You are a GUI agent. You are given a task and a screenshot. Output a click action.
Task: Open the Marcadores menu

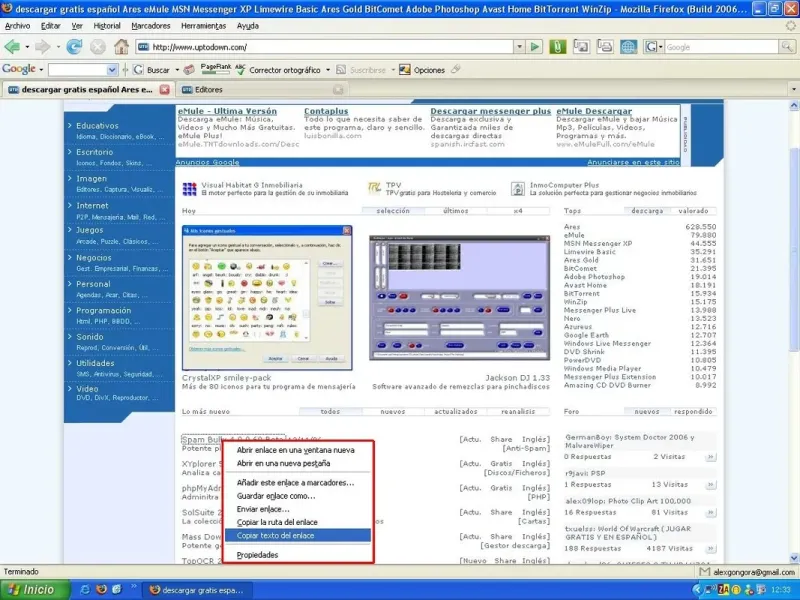click(151, 26)
